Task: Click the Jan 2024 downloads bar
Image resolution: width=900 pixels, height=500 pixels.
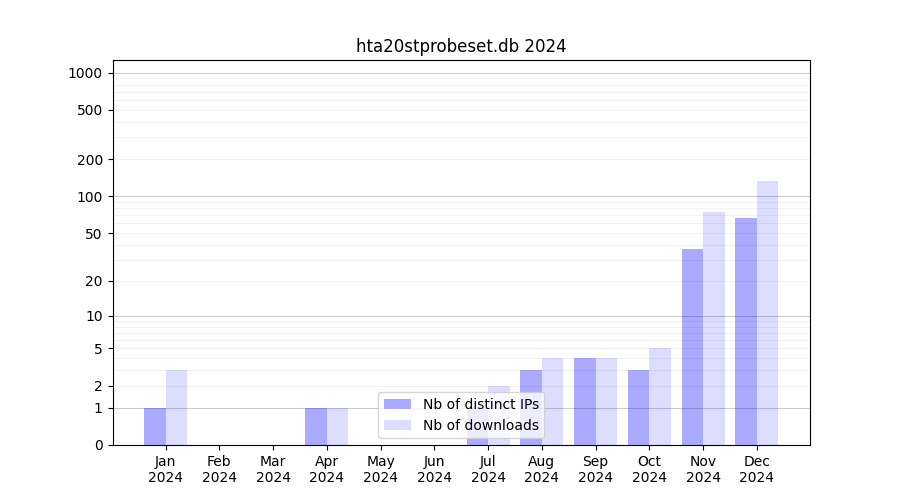Action: pyautogui.click(x=176, y=407)
